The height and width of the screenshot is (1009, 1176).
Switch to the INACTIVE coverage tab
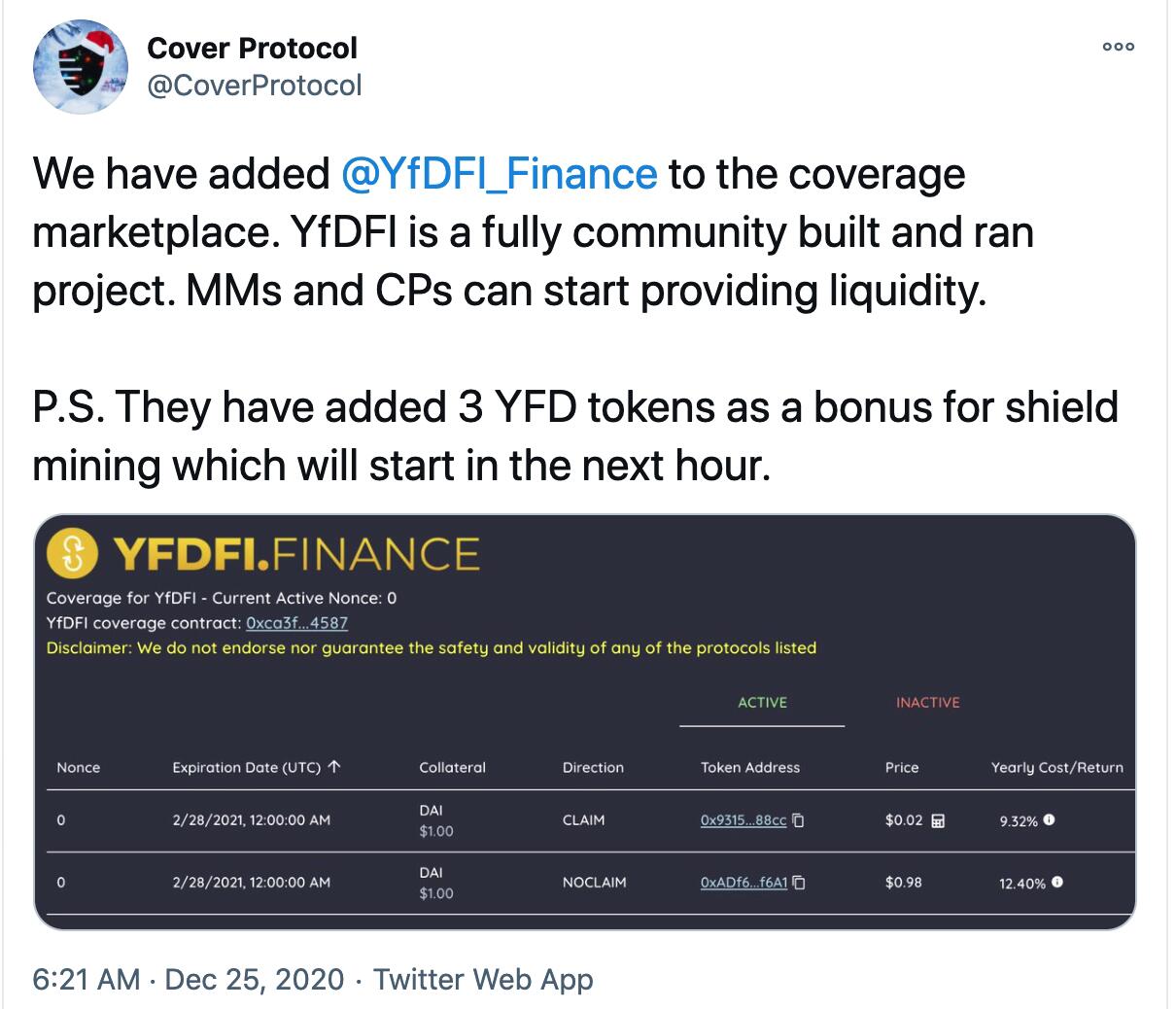coord(927,702)
